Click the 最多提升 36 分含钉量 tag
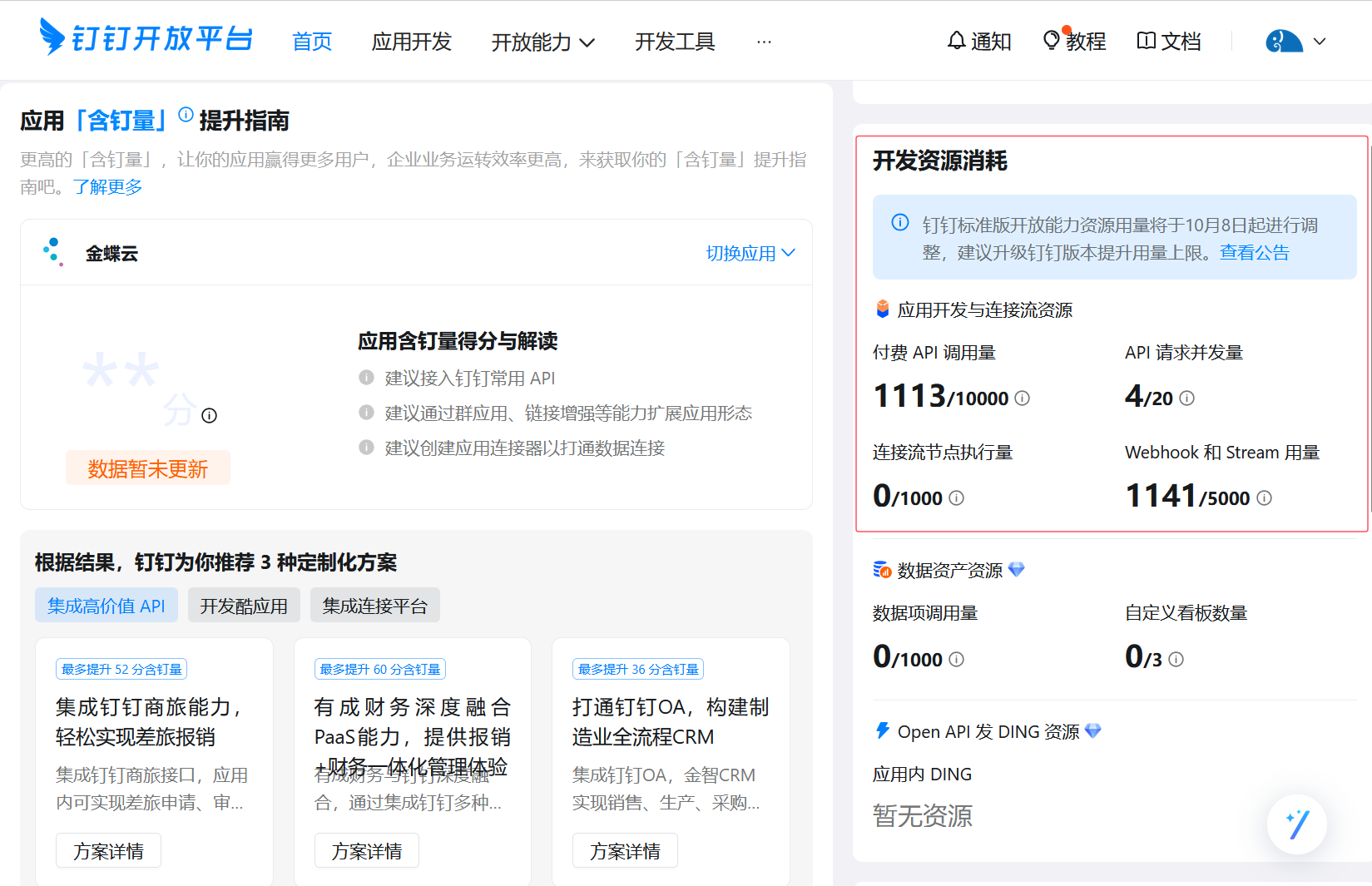 [638, 669]
